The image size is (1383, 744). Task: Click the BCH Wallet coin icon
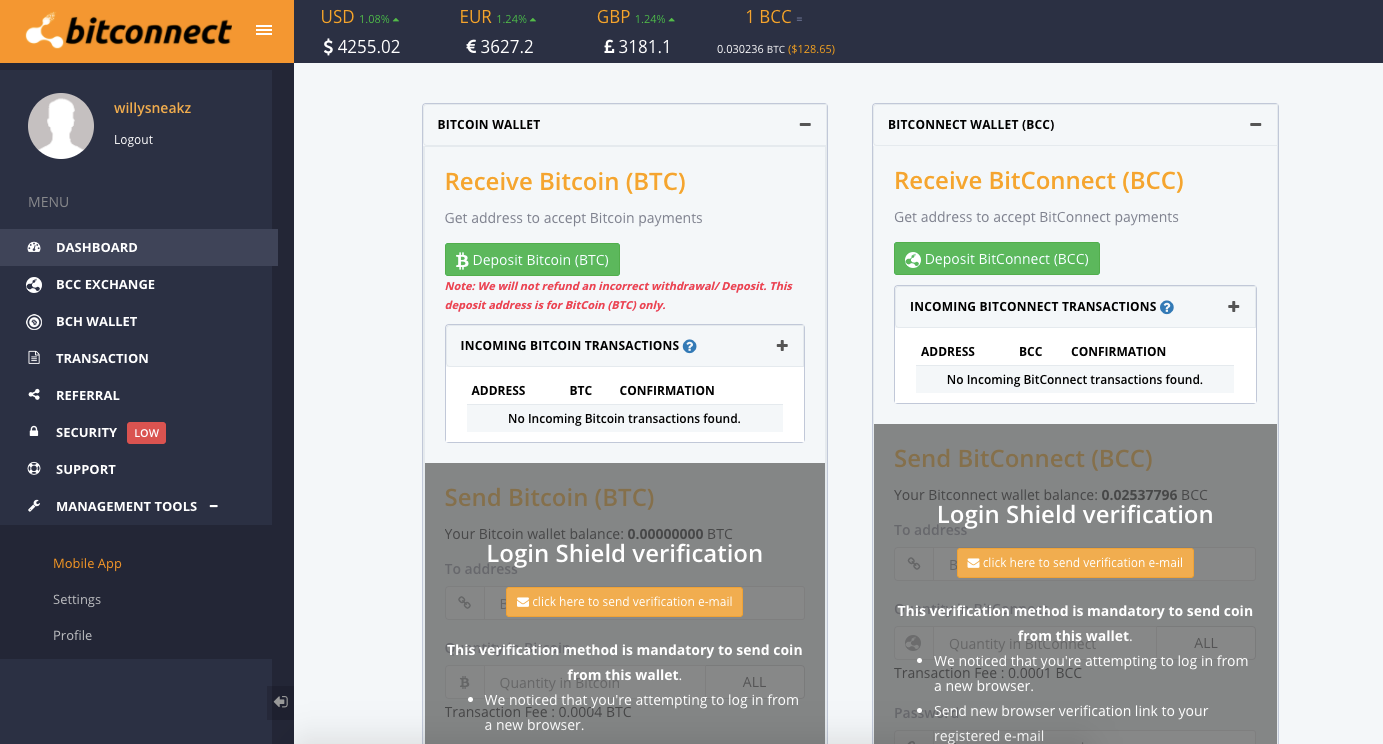point(34,321)
